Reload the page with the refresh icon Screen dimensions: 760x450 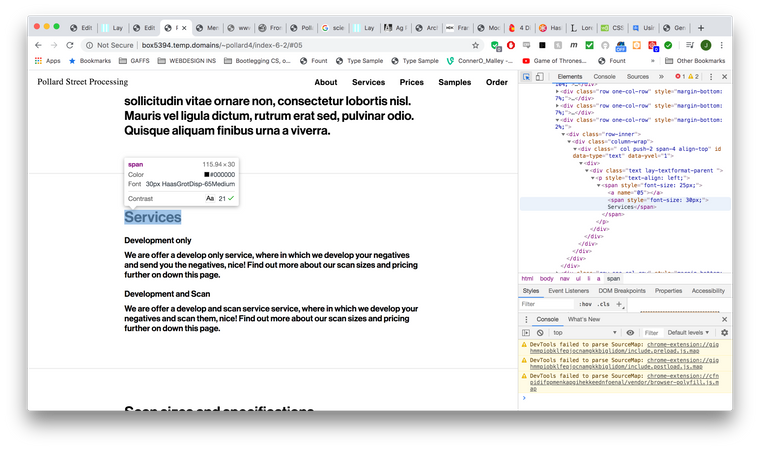71,45
